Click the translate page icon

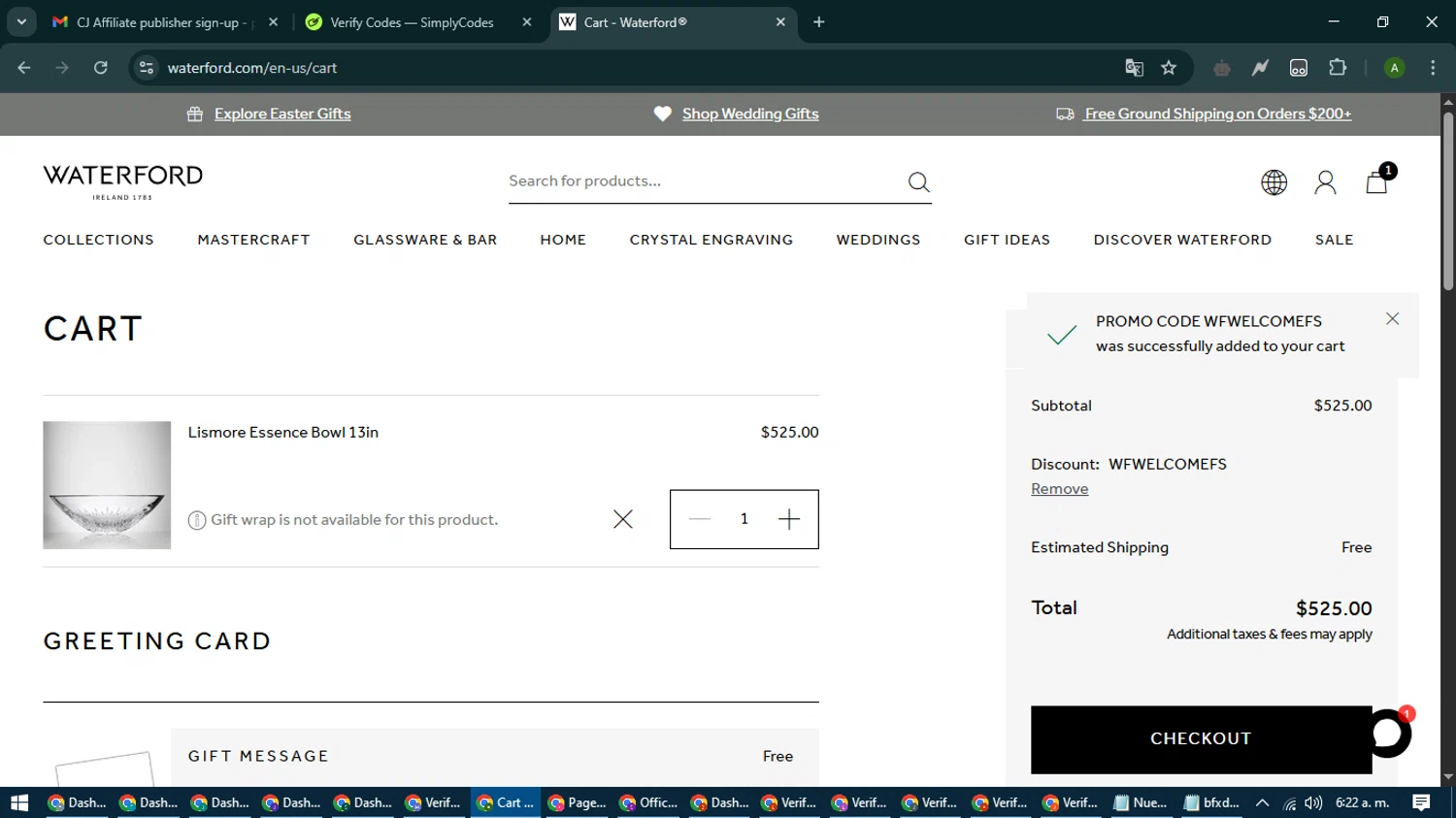[1134, 68]
